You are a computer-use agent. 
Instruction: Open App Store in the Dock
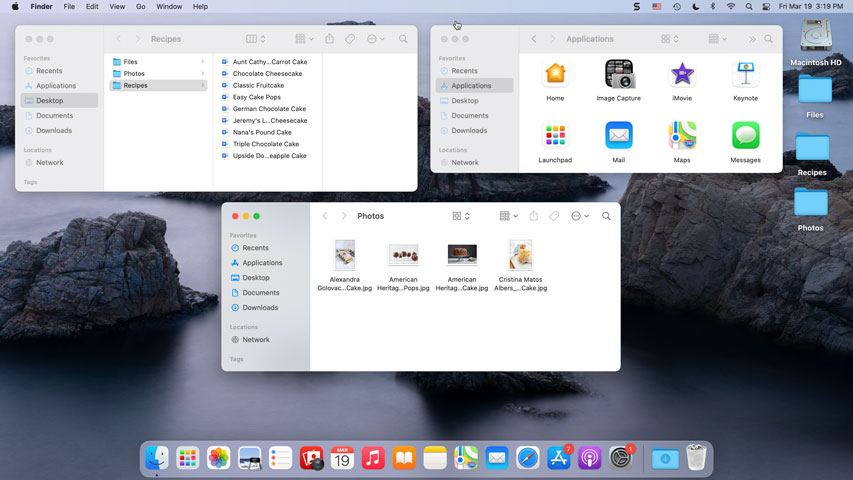[559, 458]
